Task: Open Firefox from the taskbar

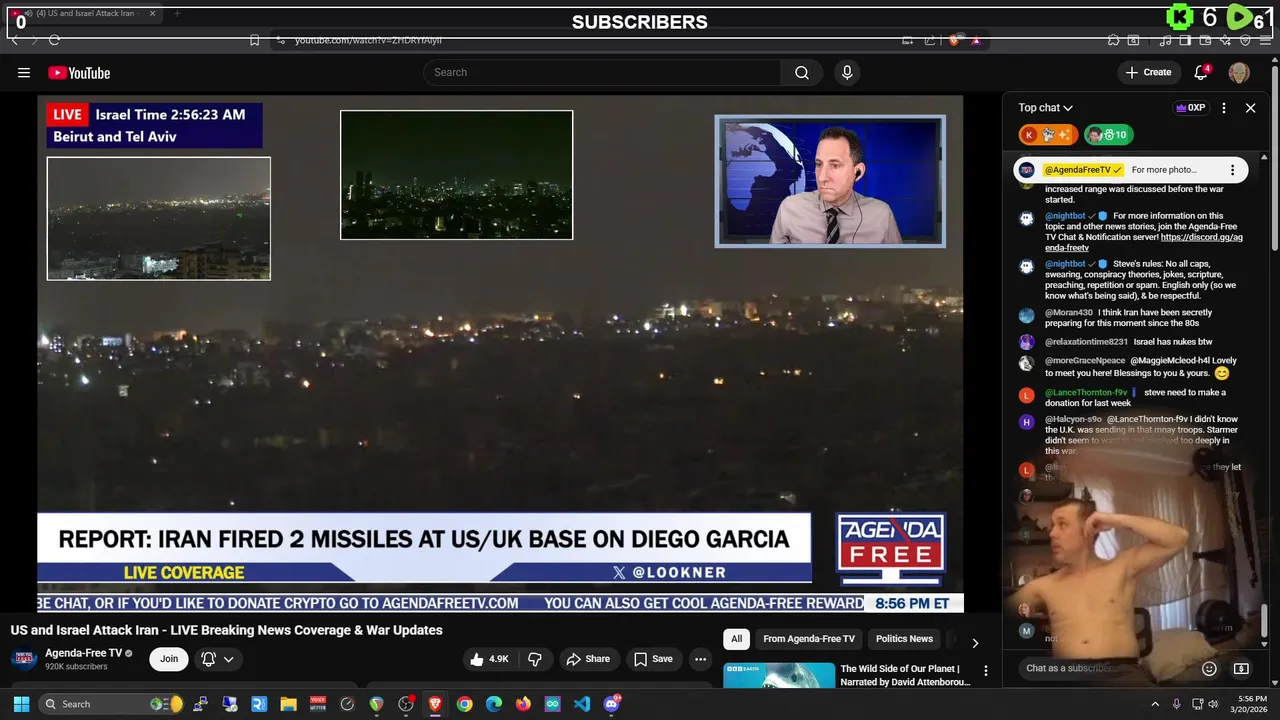Action: pos(523,704)
